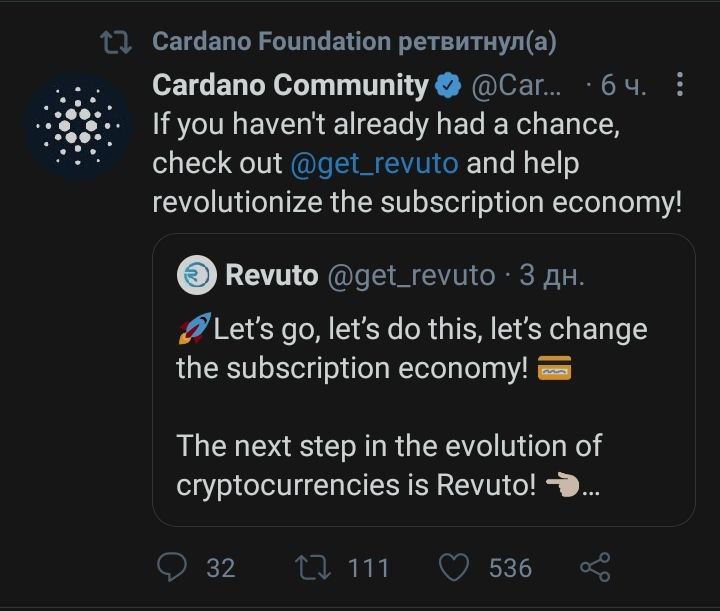Open the three-dot tweet options menu
This screenshot has width=720, height=611.
[680, 86]
